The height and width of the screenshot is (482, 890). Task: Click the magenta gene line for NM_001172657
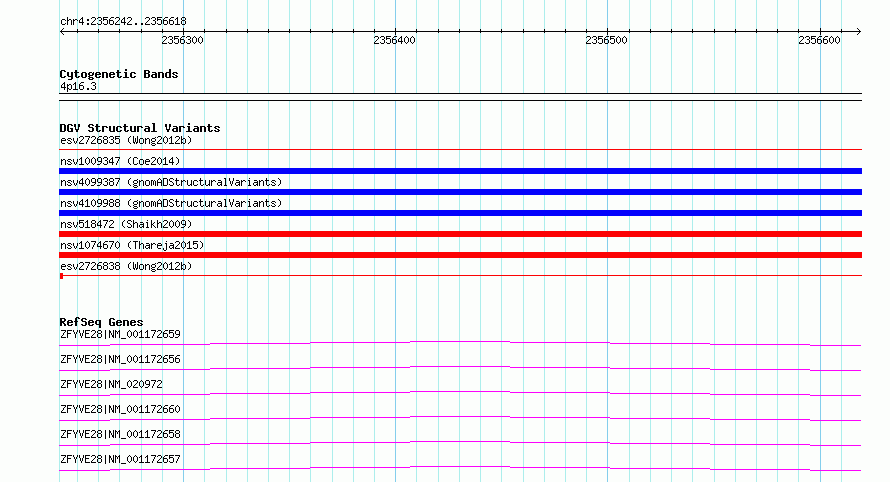(x=460, y=467)
